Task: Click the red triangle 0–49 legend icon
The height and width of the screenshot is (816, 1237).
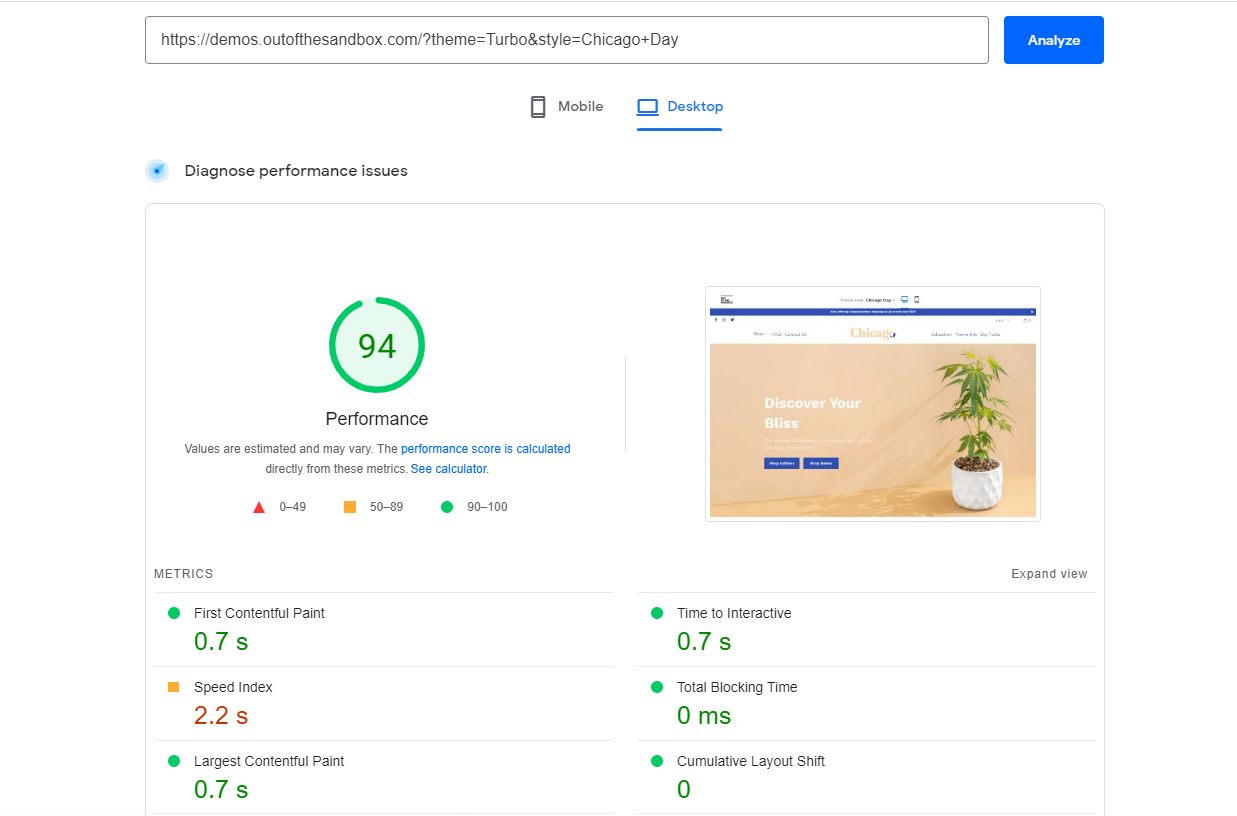Action: point(259,507)
